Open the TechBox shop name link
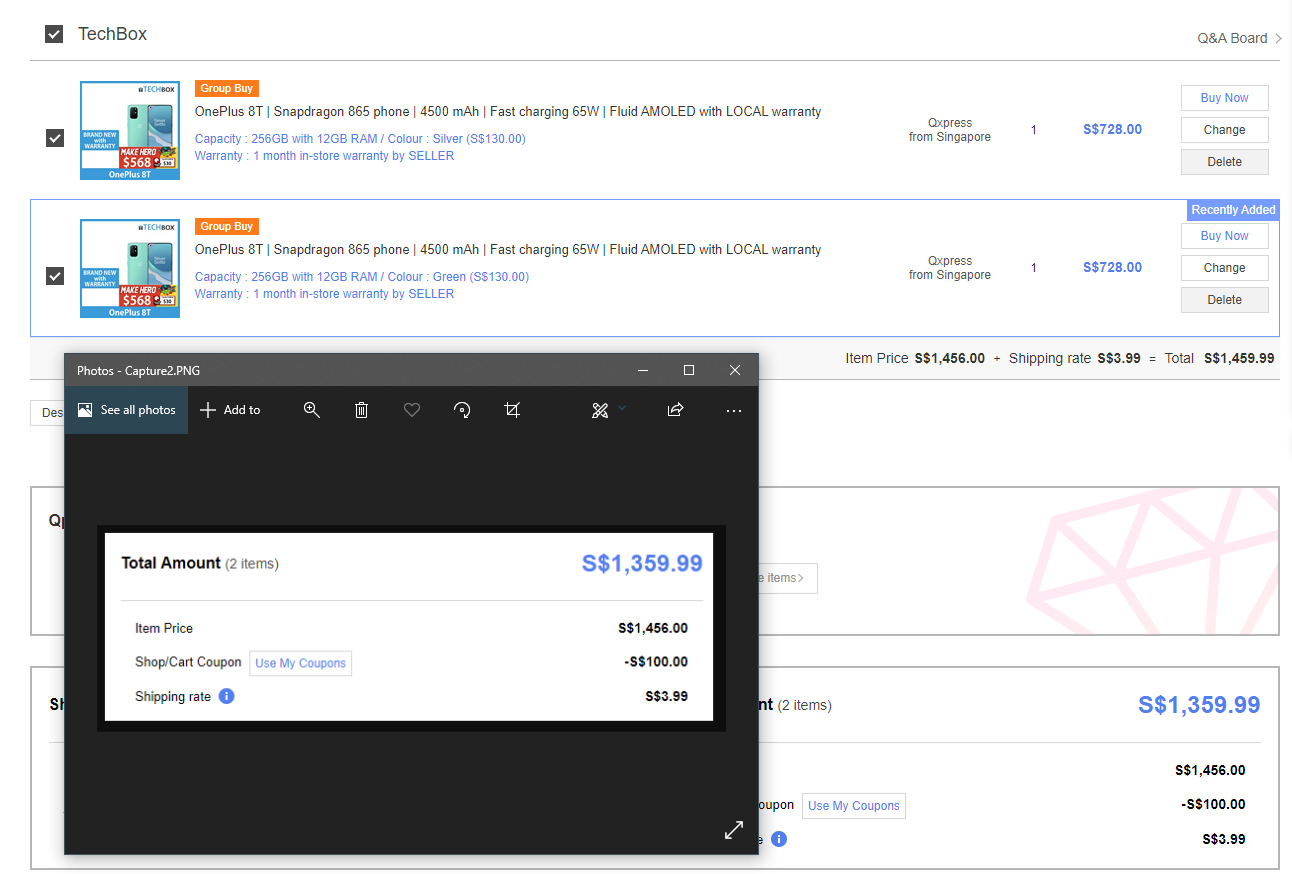1292x874 pixels. click(x=113, y=34)
